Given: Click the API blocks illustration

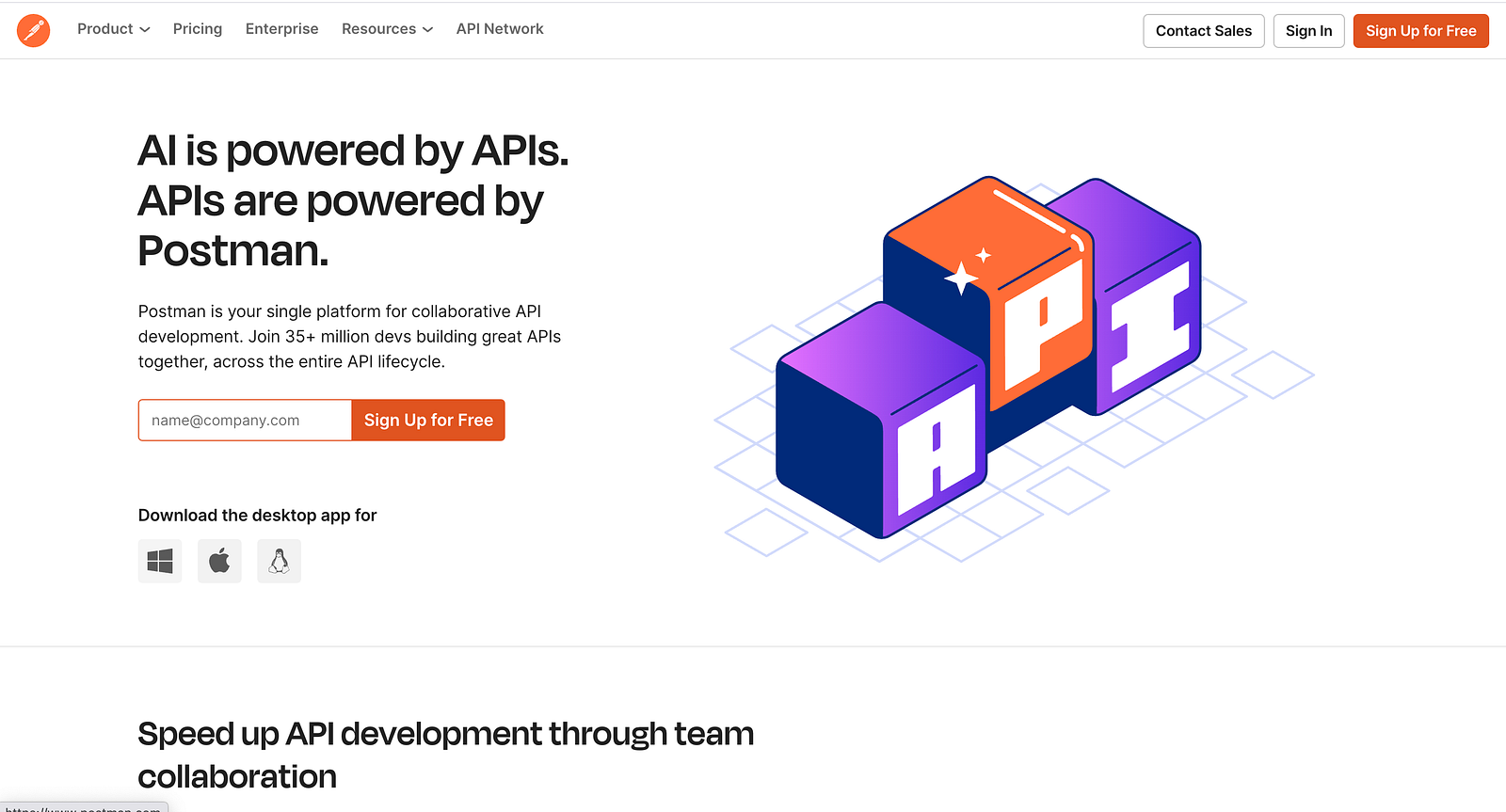Looking at the screenshot, I should pyautogui.click(x=1014, y=369).
